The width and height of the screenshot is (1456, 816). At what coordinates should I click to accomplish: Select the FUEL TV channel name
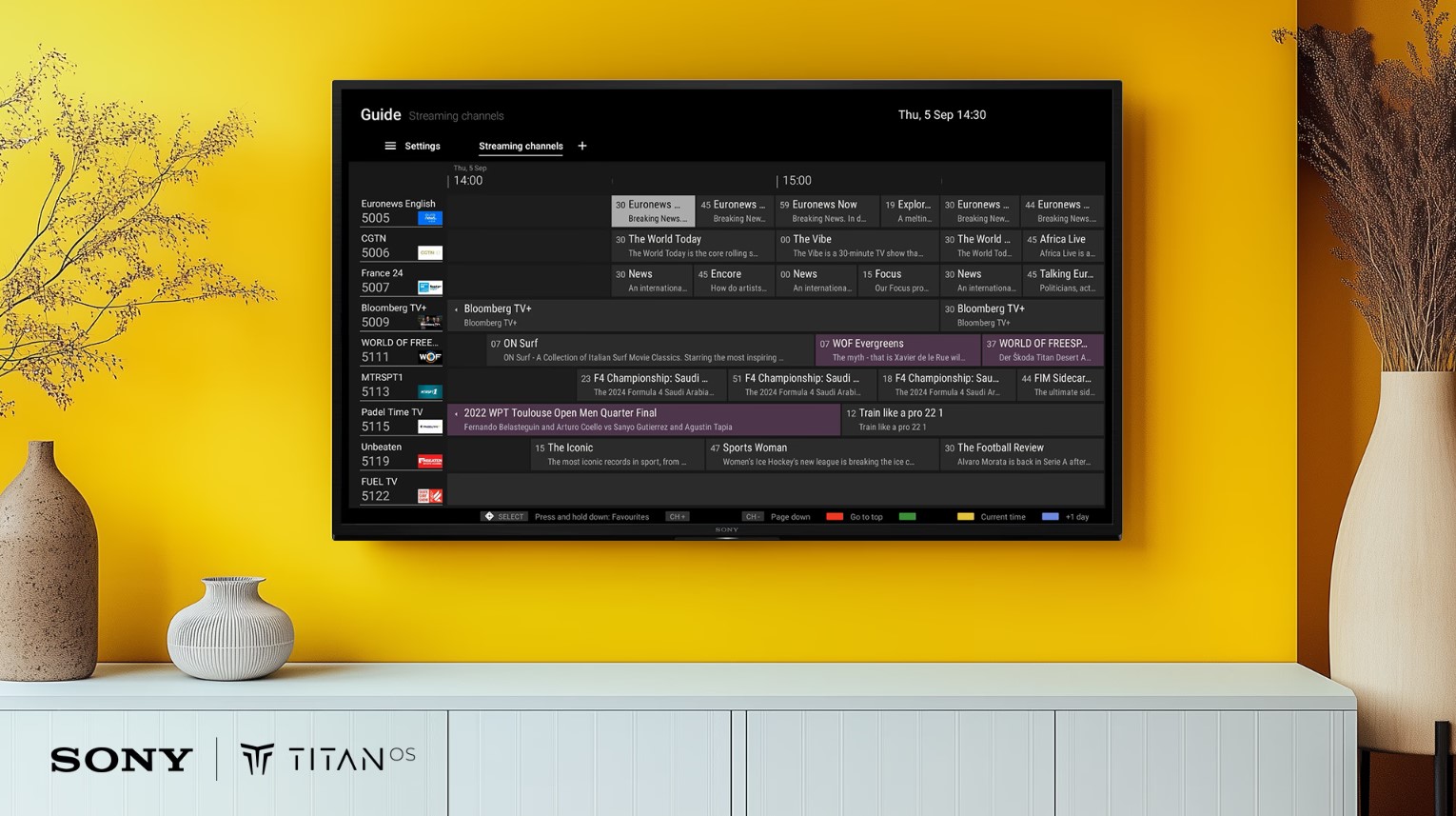380,482
